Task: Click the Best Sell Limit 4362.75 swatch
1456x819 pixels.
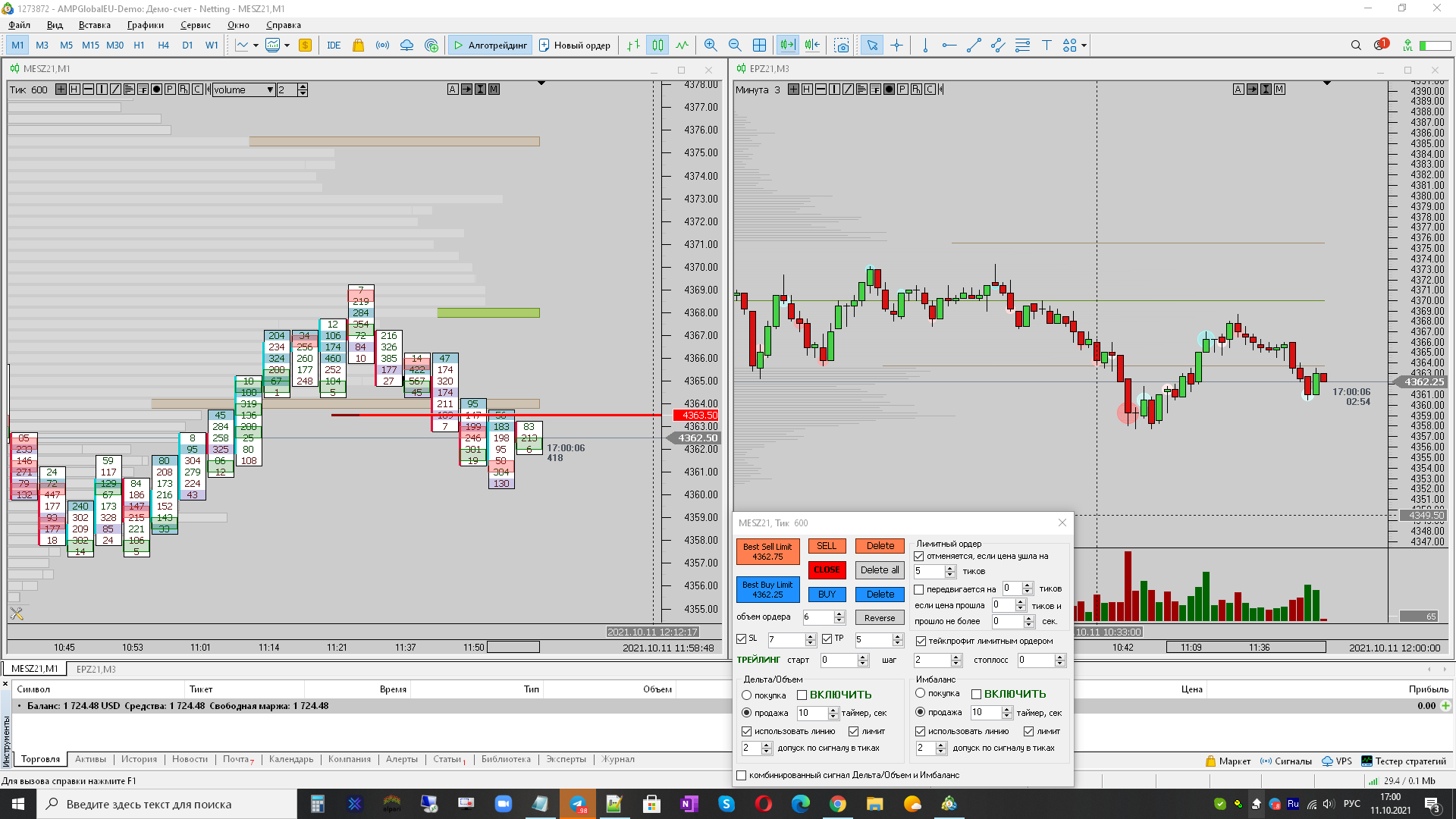Action: coord(767,552)
